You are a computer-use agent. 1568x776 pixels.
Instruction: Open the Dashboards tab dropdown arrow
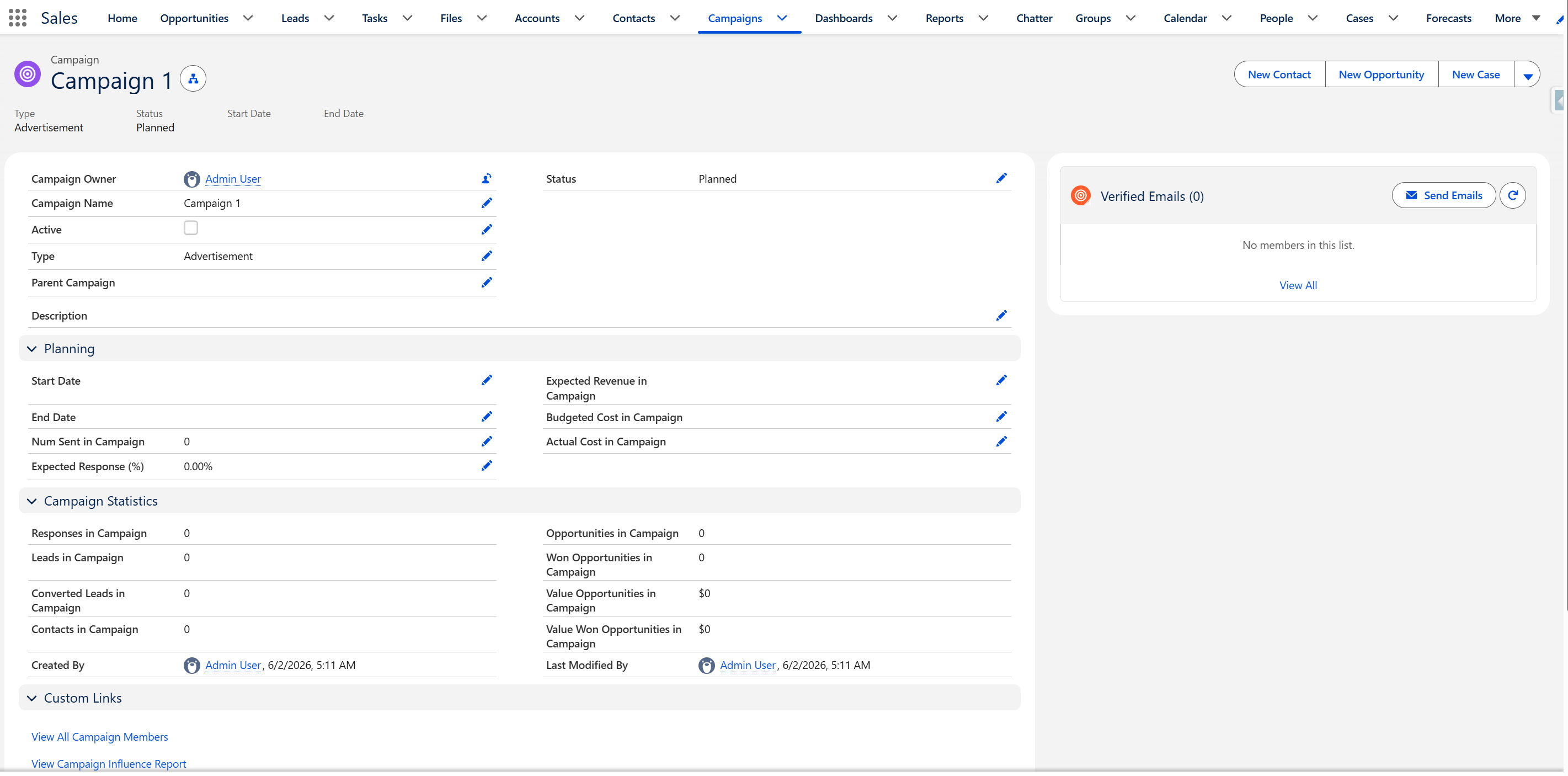click(893, 18)
